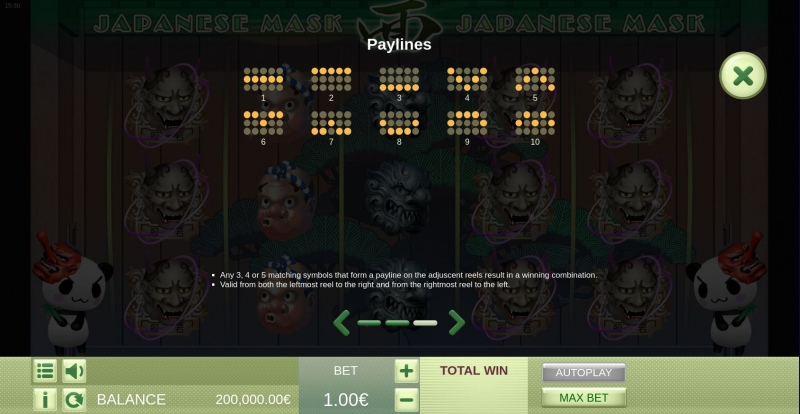
Task: Select payline 8 pattern diagram
Action: [x=399, y=123]
